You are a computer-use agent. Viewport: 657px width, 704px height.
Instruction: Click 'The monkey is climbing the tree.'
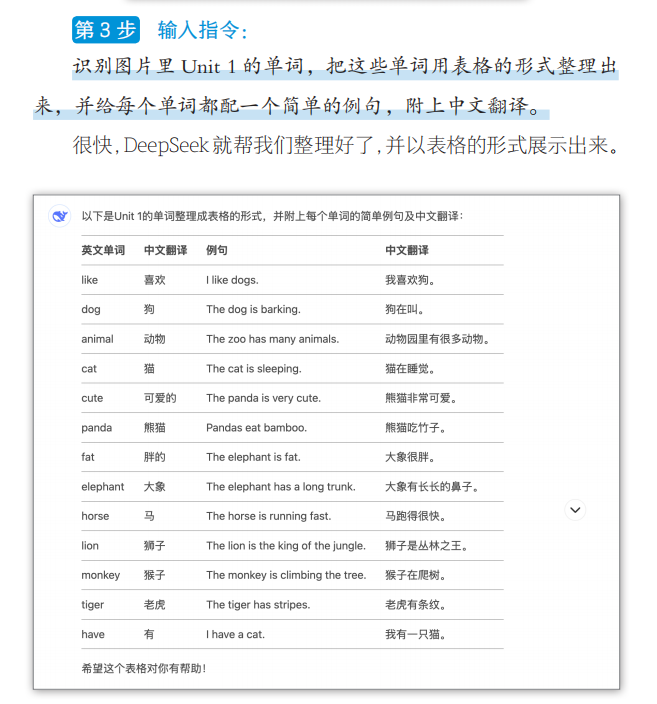pyautogui.click(x=286, y=575)
